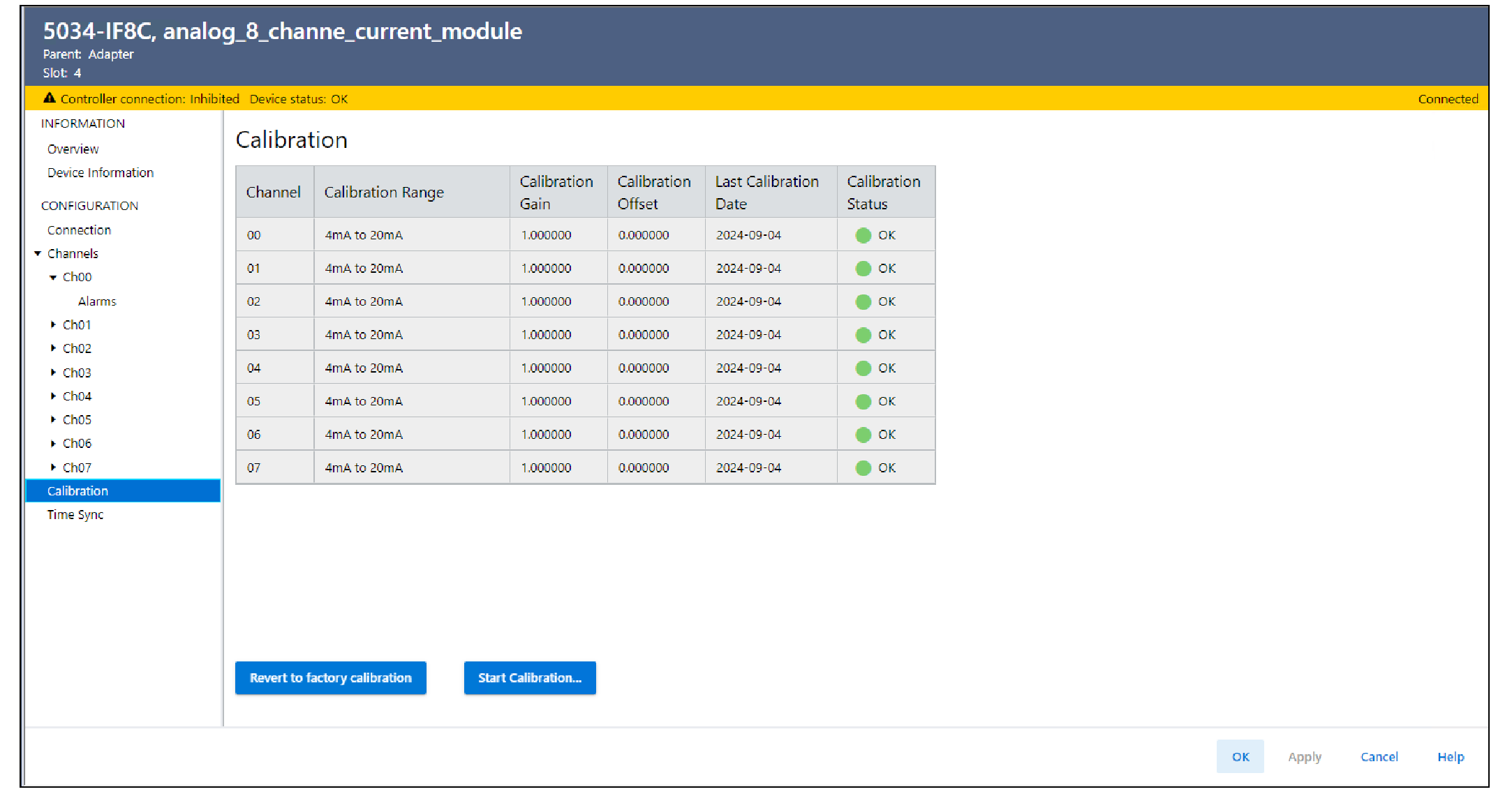
Task: Click the Parent: Adapter label
Action: click(88, 54)
